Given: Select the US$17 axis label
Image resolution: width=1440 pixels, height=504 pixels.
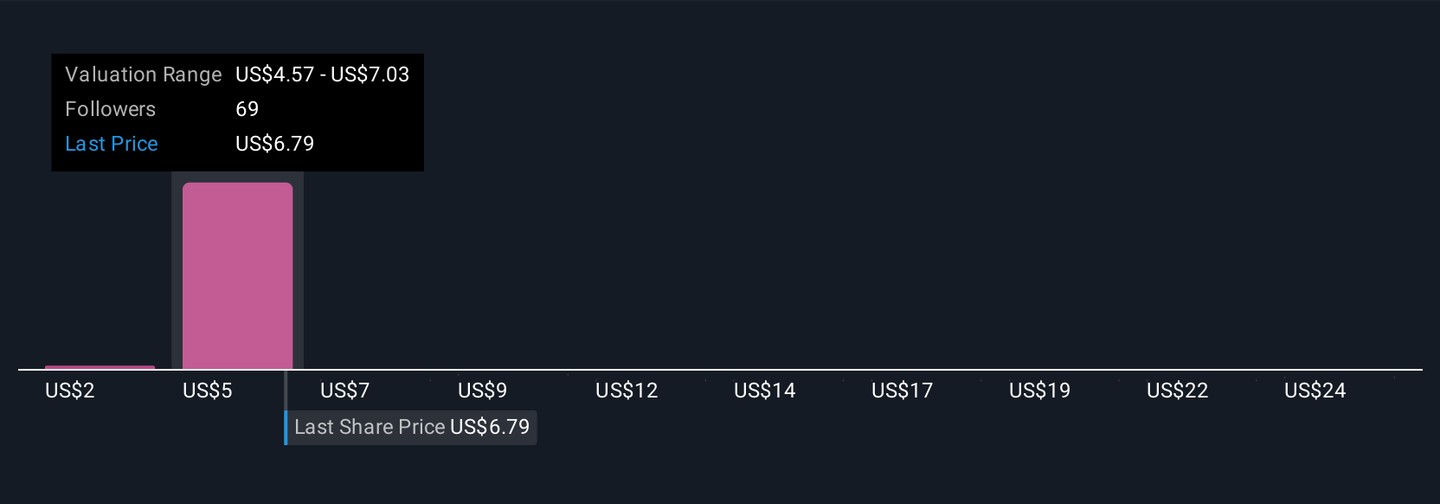Looking at the screenshot, I should [x=902, y=391].
